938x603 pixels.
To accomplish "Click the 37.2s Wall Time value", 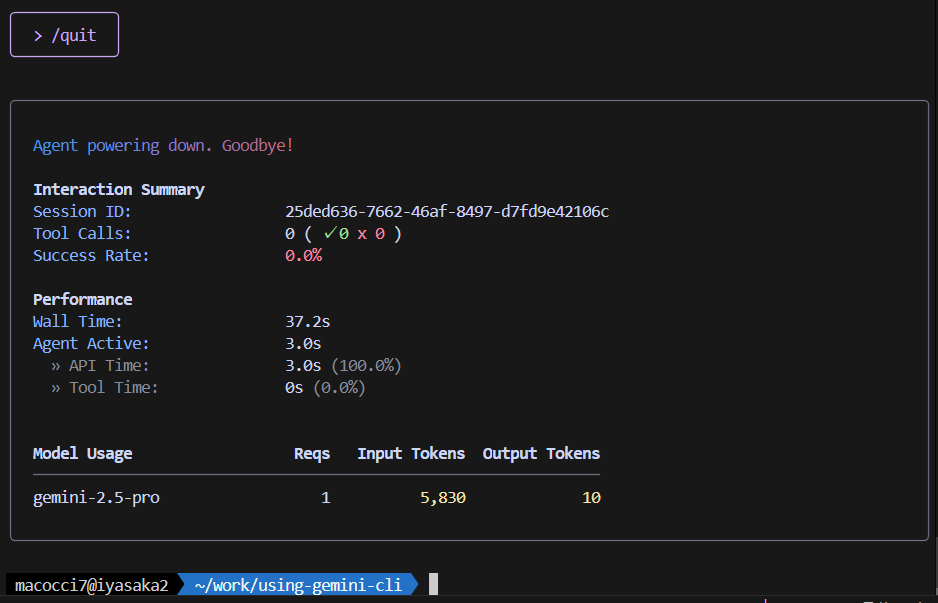I will coord(307,322).
